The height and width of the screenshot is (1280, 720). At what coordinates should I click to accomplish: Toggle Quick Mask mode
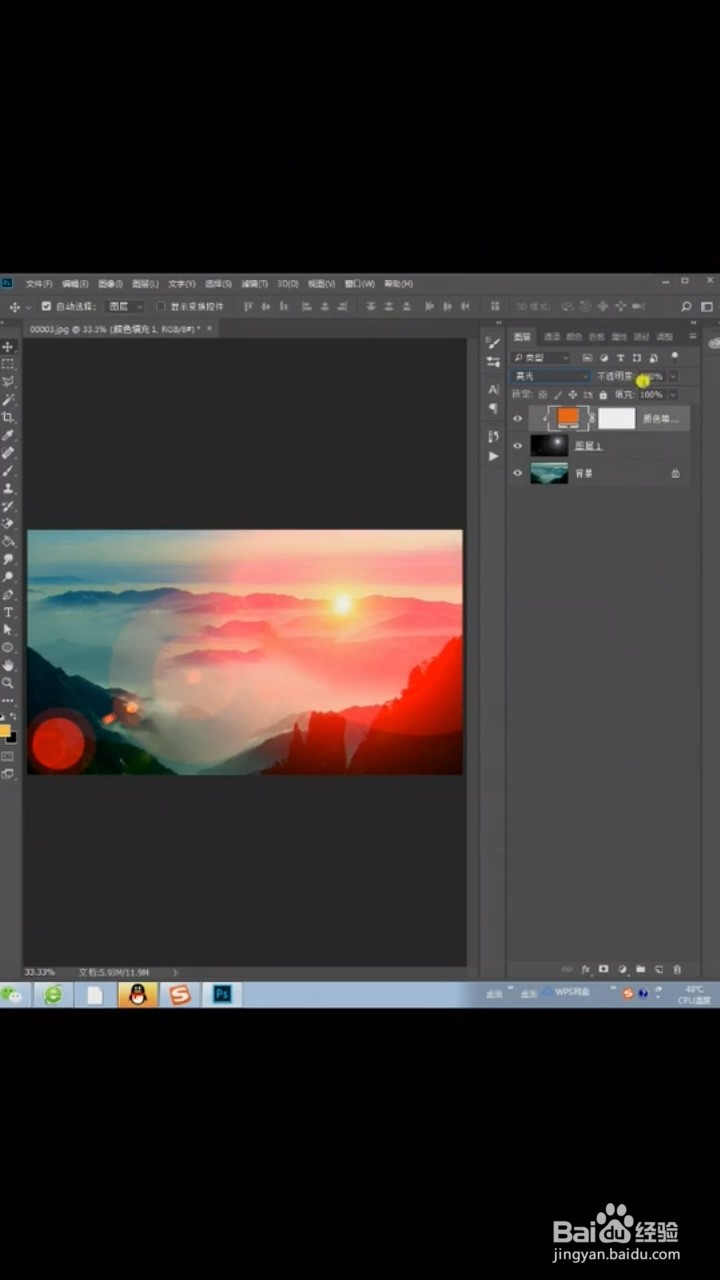(8, 756)
